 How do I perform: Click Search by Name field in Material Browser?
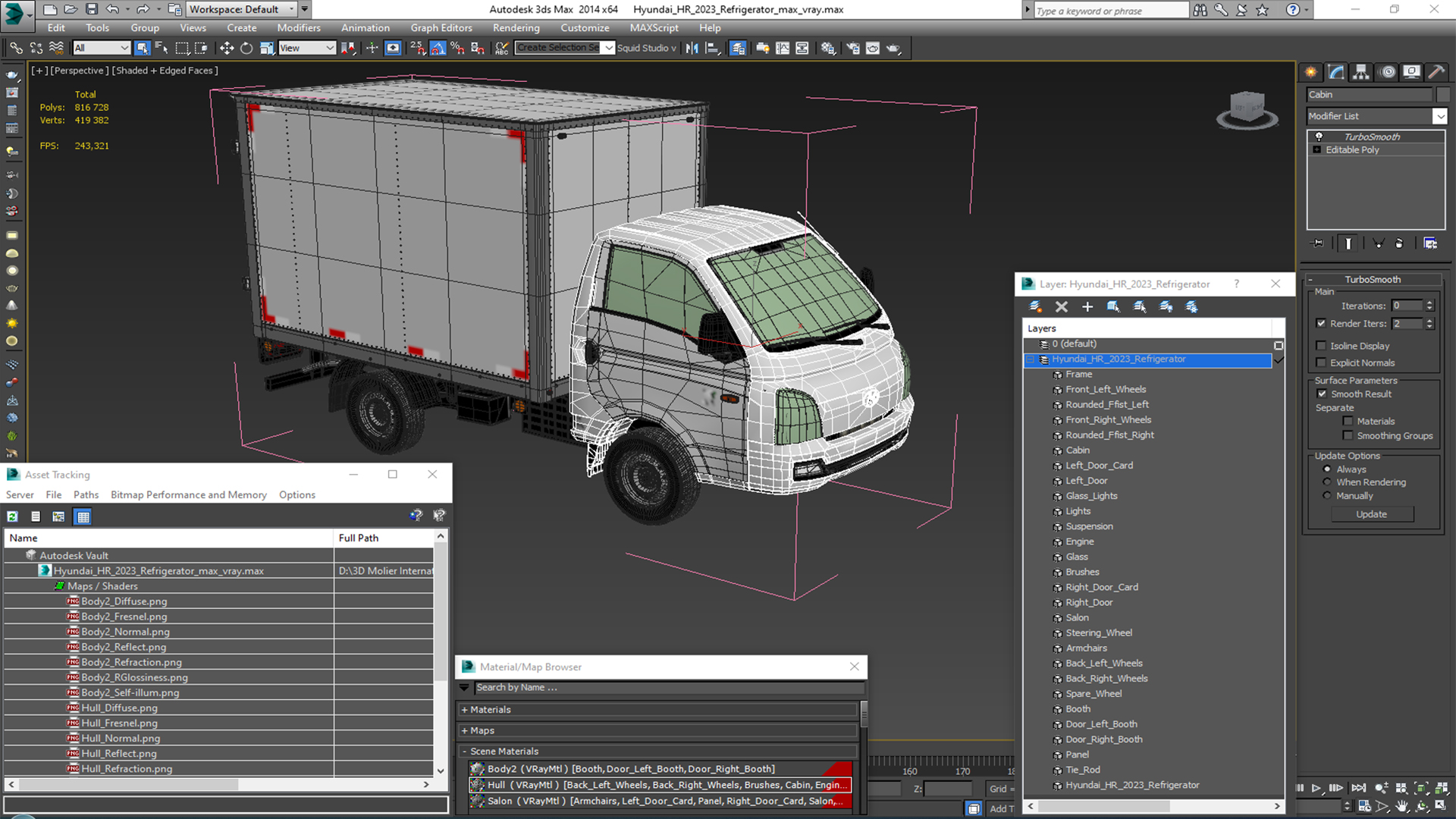669,688
